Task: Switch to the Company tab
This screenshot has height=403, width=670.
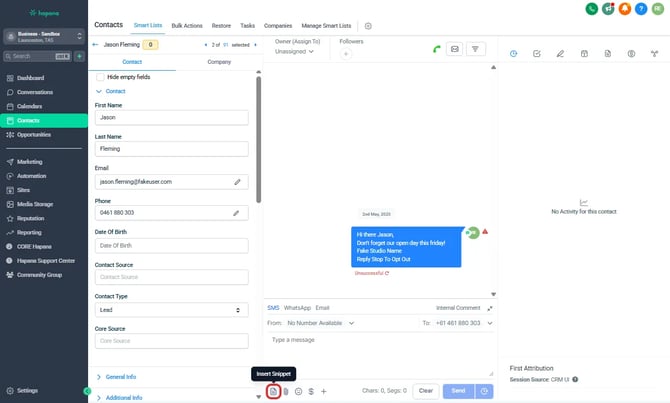Action: point(219,61)
